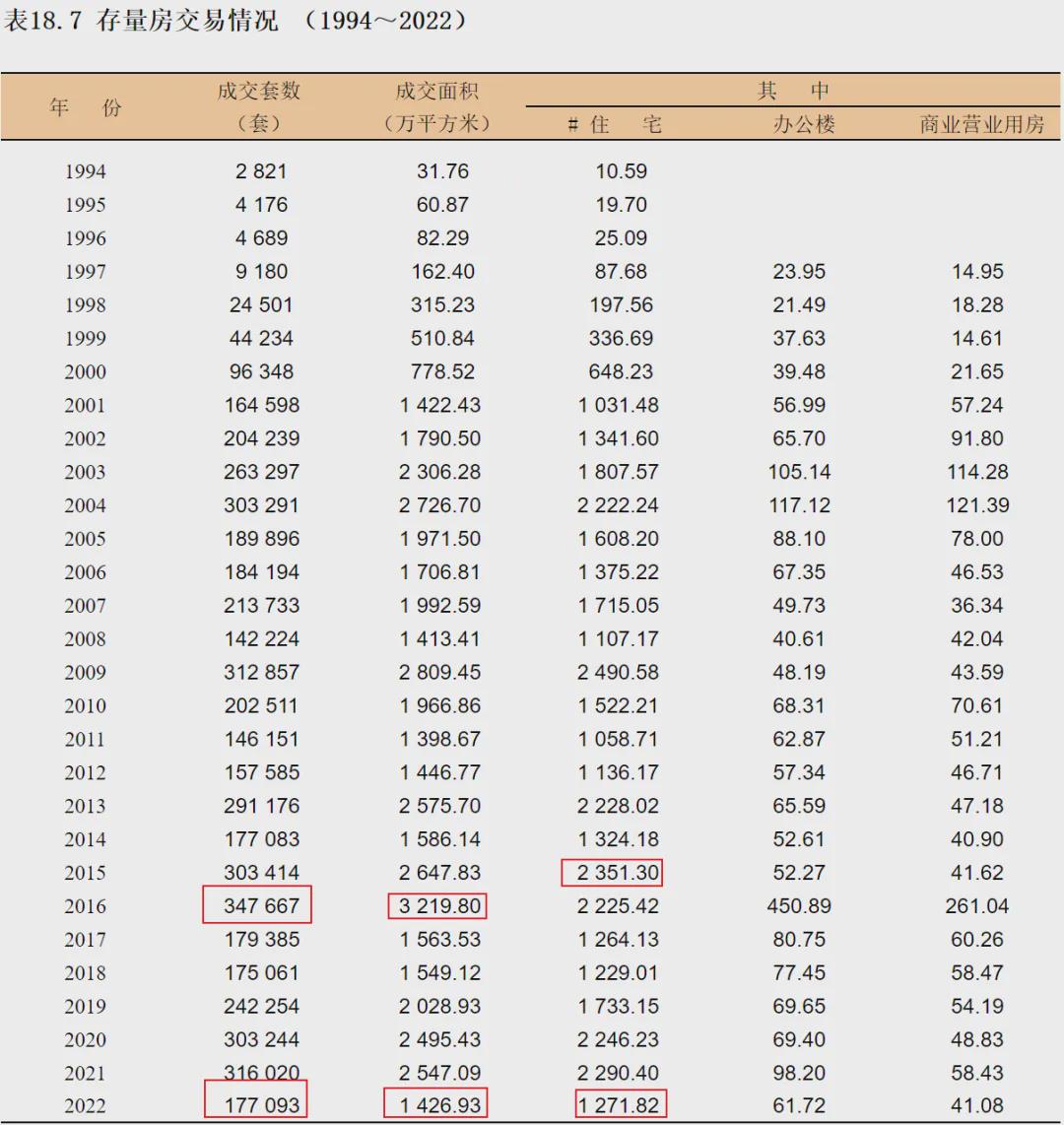The image size is (1064, 1125).
Task: Select the red-boxed 177 093 cell
Action: (256, 1104)
